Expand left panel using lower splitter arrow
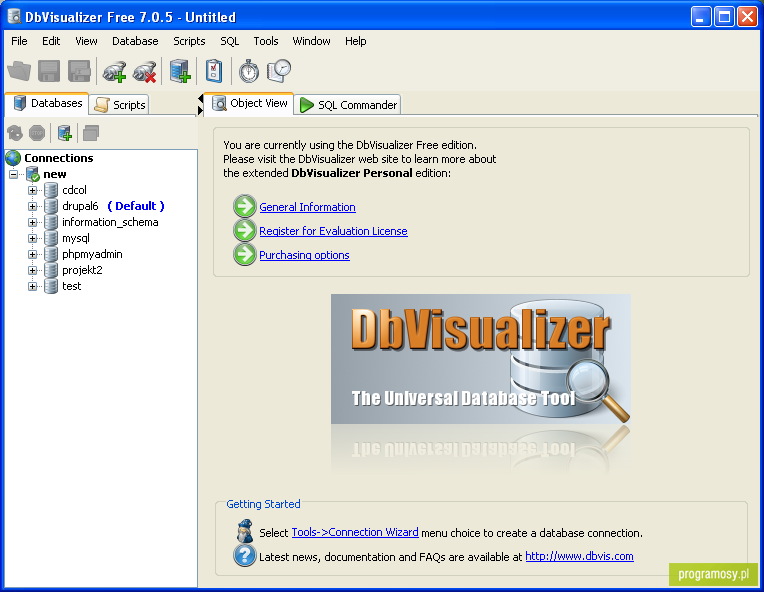Image resolution: width=764 pixels, height=592 pixels. click(x=200, y=111)
